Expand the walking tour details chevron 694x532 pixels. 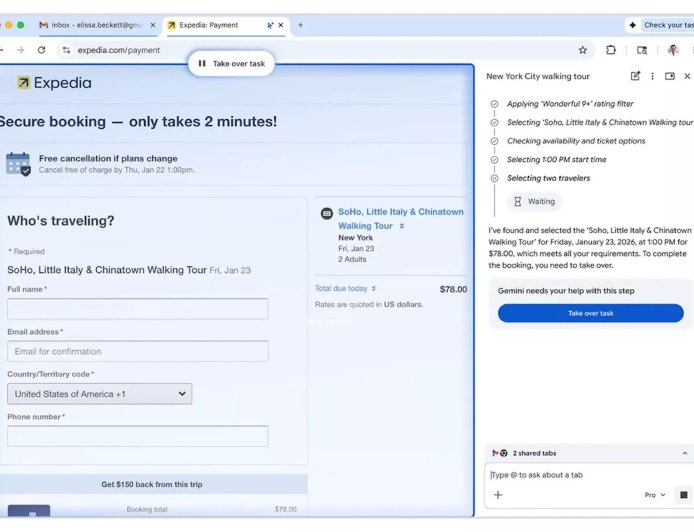402,226
